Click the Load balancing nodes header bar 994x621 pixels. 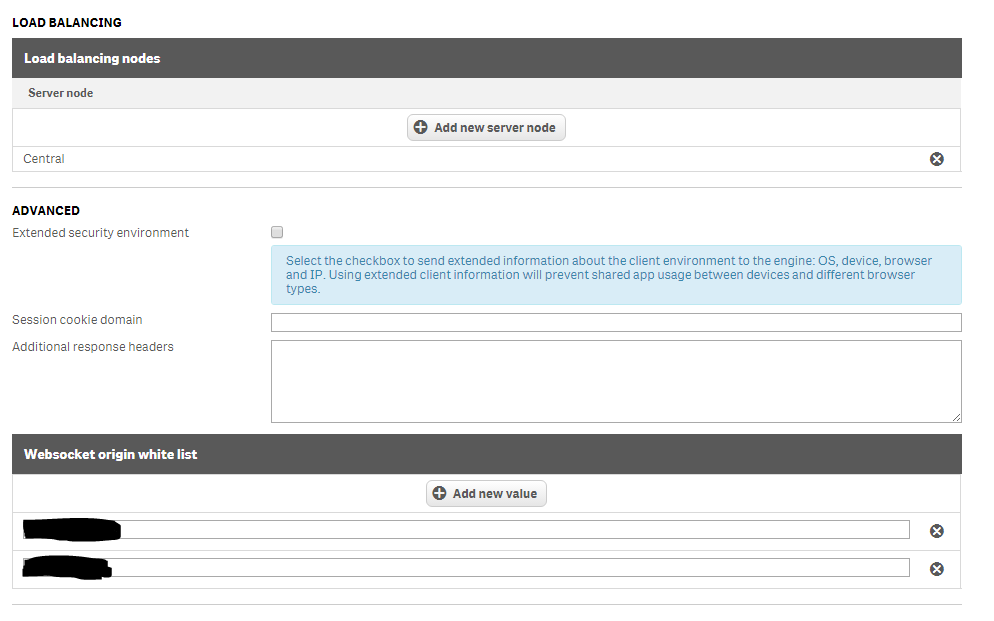(486, 58)
